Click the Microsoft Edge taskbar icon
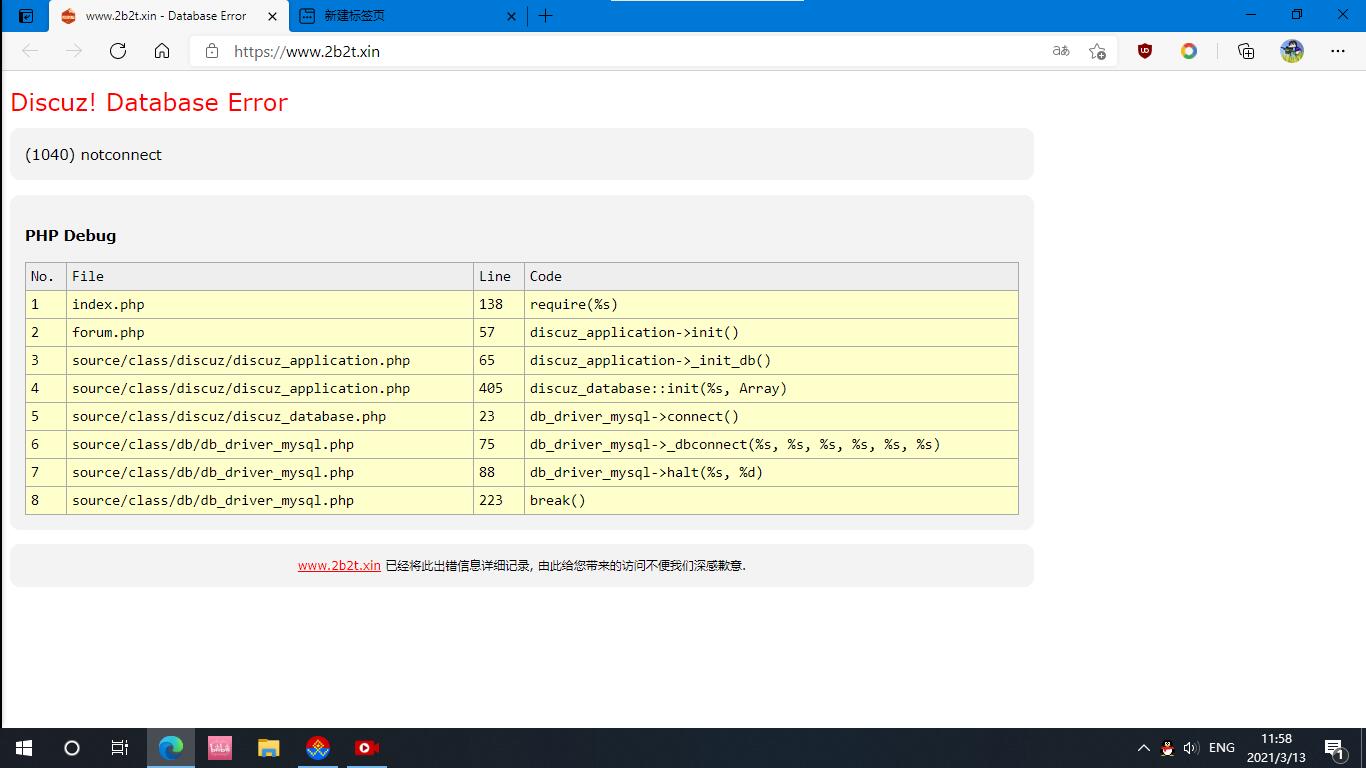 click(x=171, y=748)
